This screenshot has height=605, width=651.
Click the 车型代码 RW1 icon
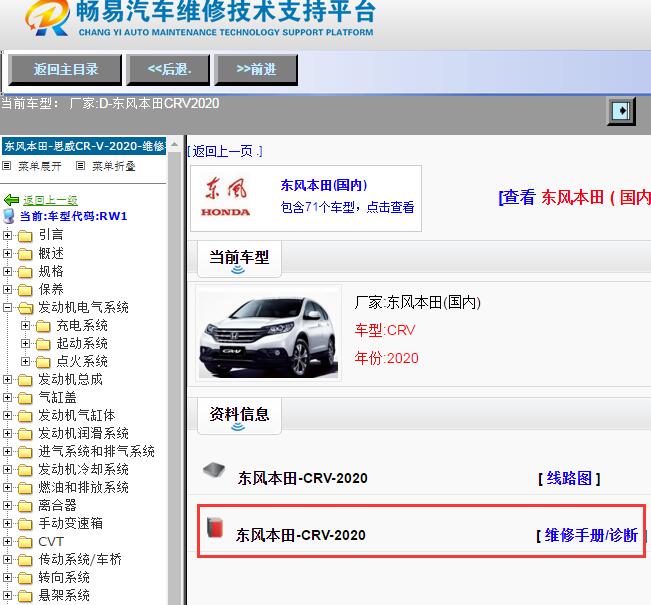tap(9, 216)
